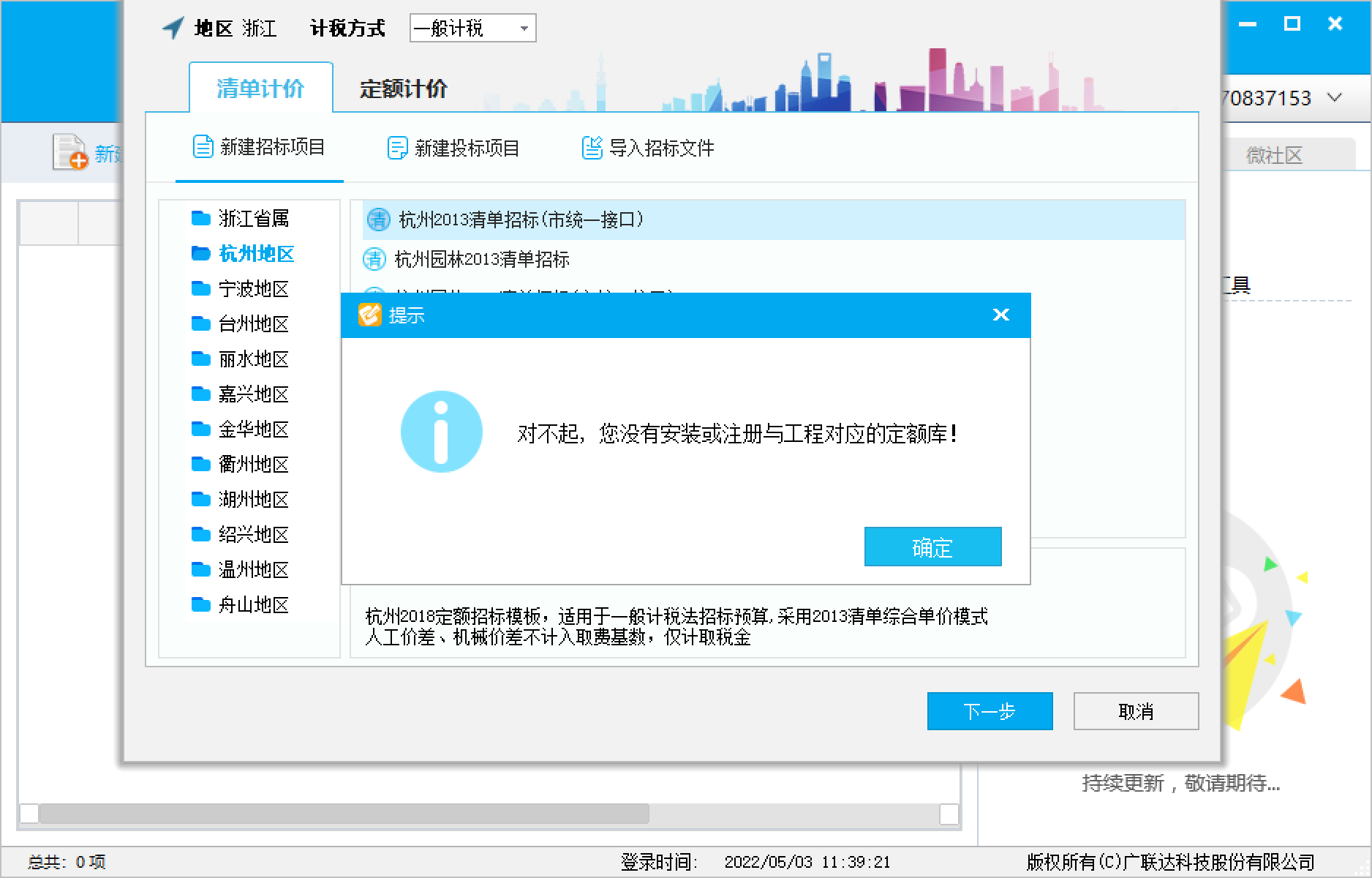Click the folder icon next to 嘉兴地区
1372x878 pixels.
200,394
